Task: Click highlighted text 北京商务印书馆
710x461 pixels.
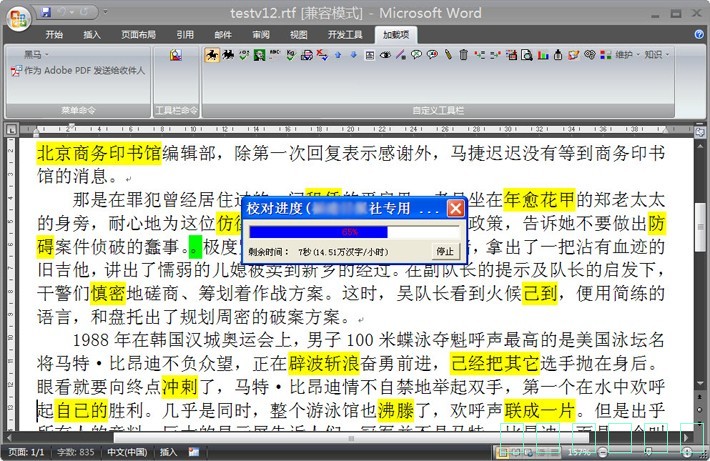Action: [99, 153]
